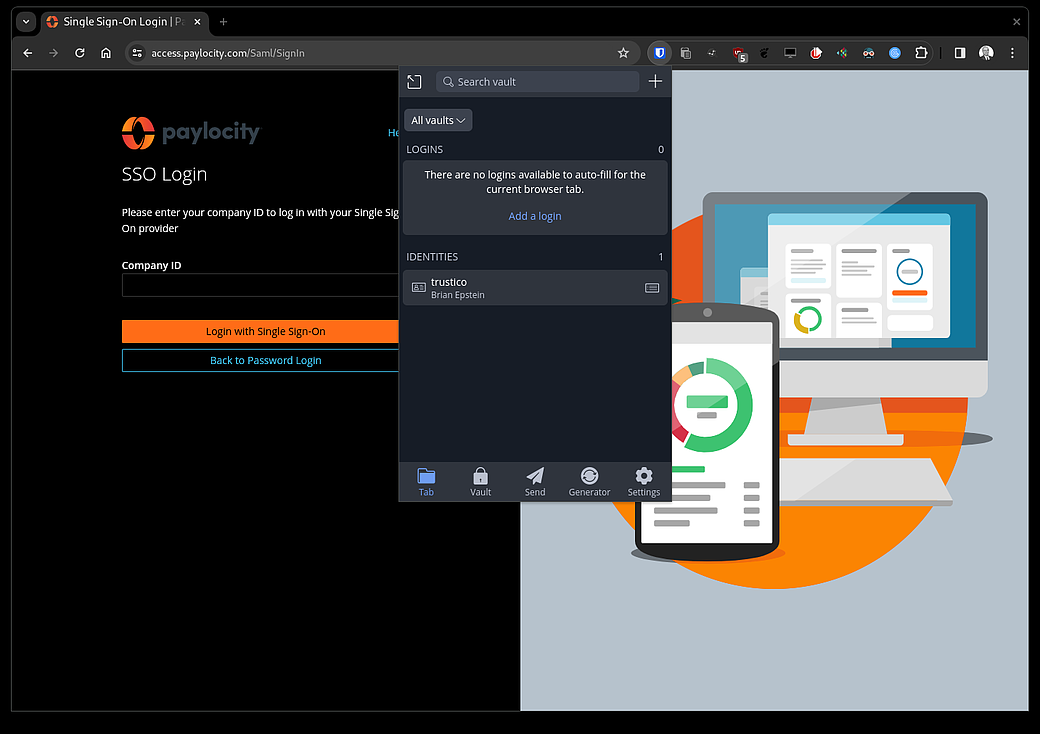Expand the All vaults dropdown
Viewport: 1040px width, 734px height.
pos(438,120)
